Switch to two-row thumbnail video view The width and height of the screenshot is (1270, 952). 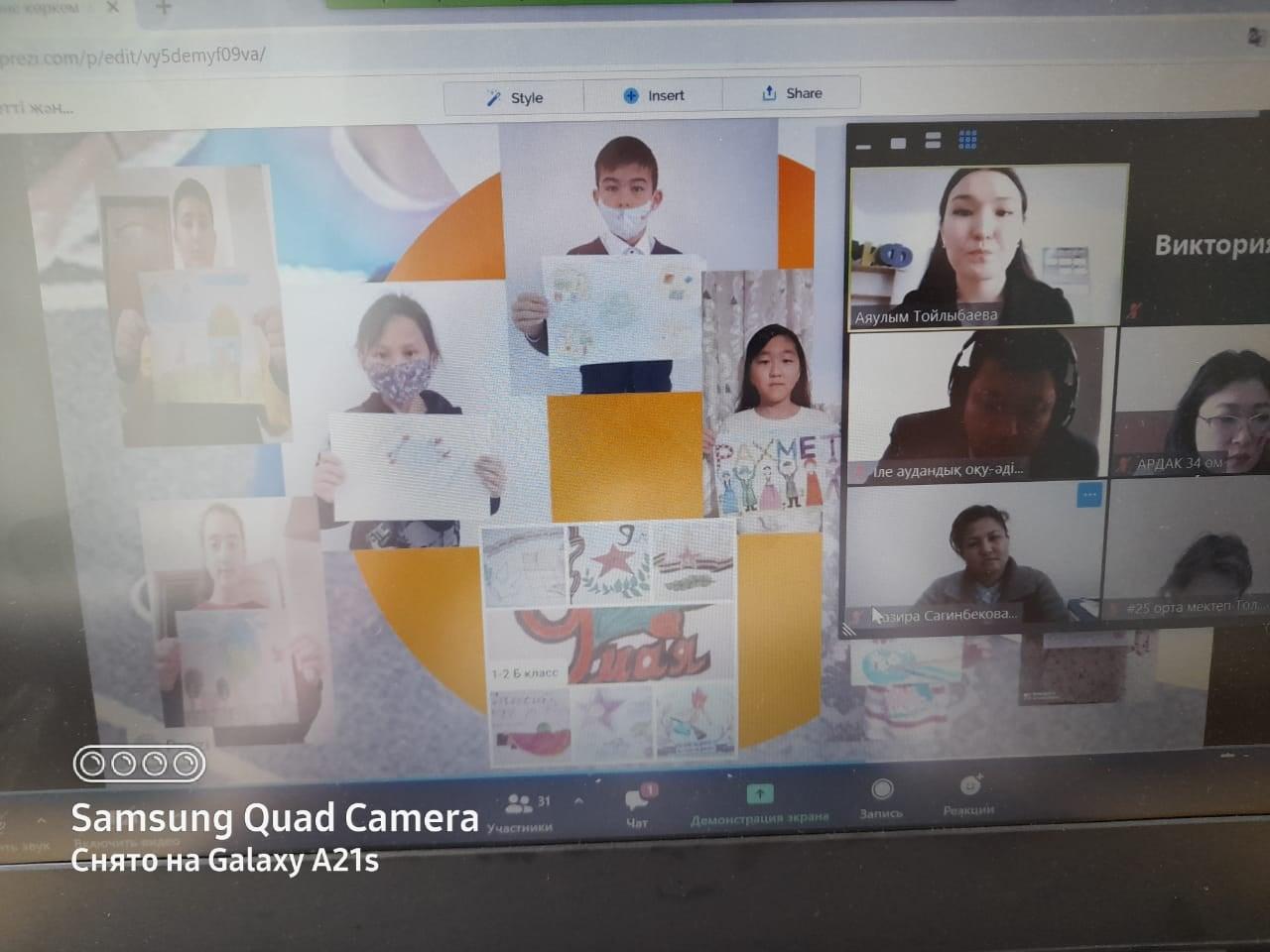(933, 141)
